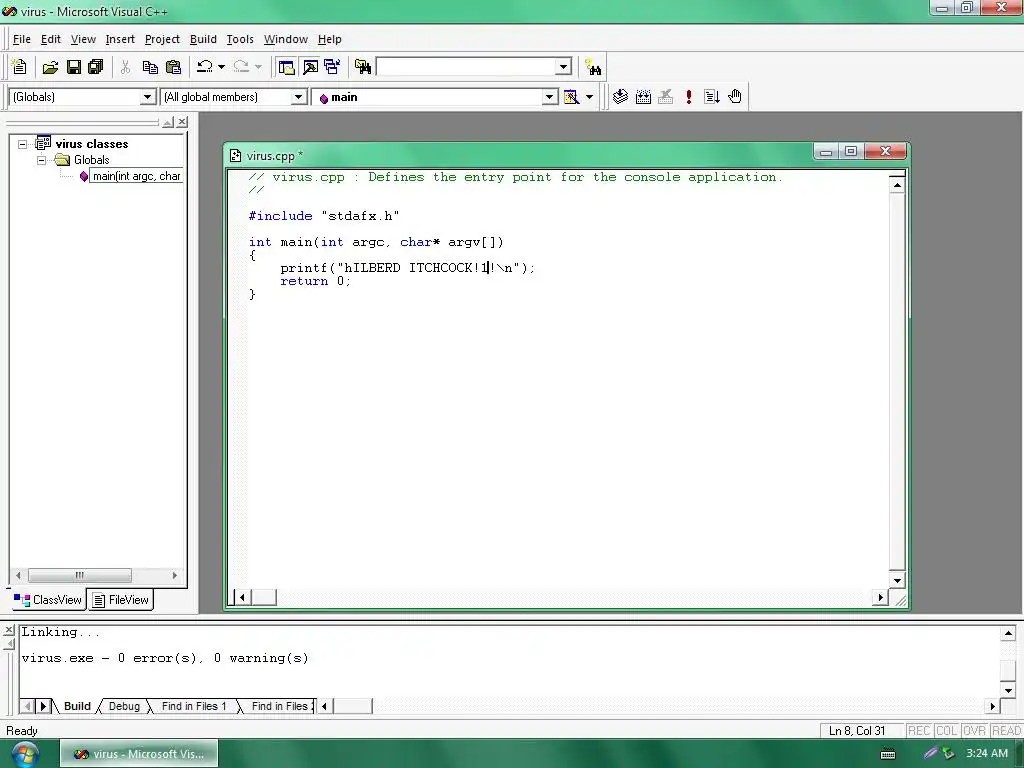This screenshot has height=768, width=1024.
Task: Open the View menu
Action: (83, 39)
